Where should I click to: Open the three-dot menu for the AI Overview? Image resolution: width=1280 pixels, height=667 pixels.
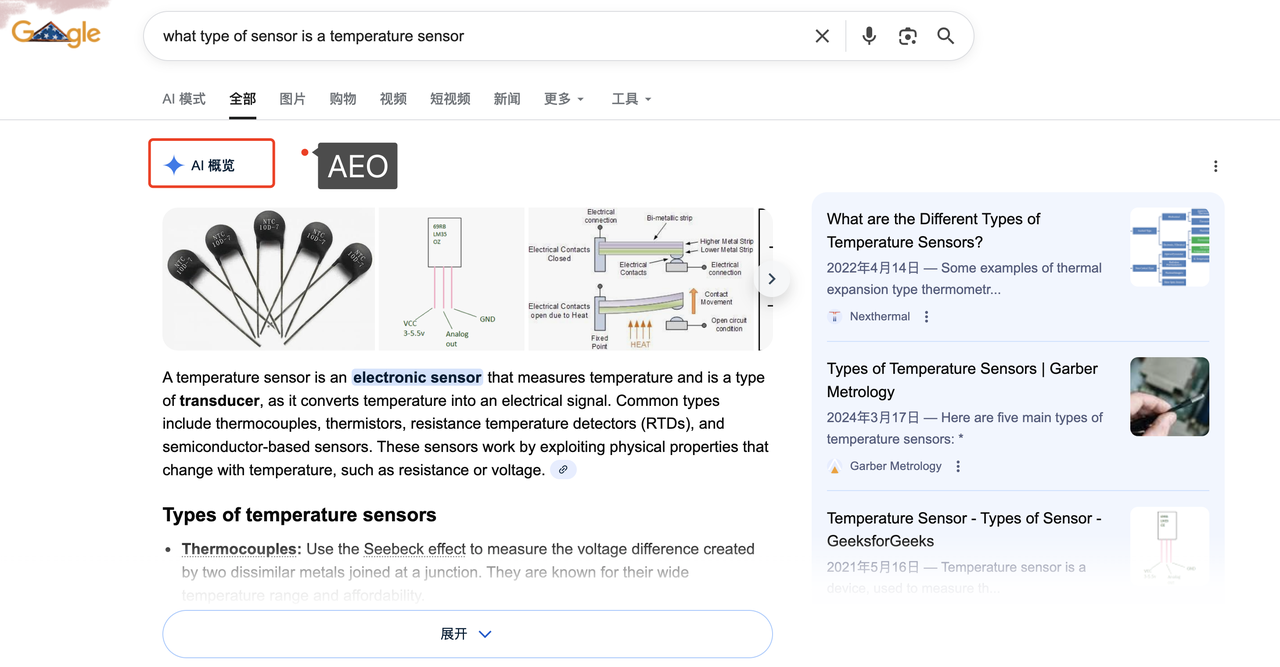pyautogui.click(x=1215, y=166)
